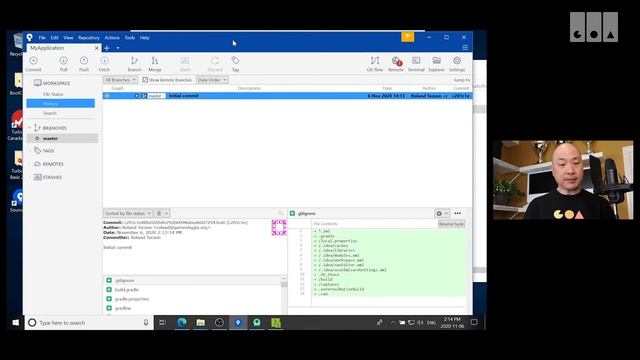
Task: Click the Pull toolbar icon
Action: [63, 64]
